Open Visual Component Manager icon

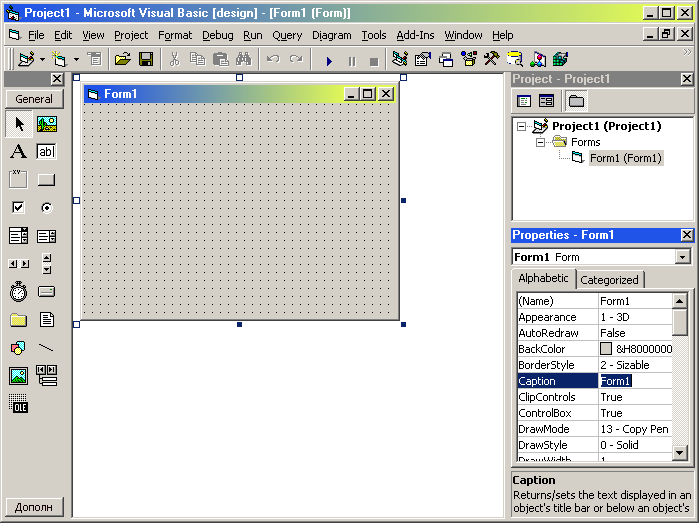(561, 59)
